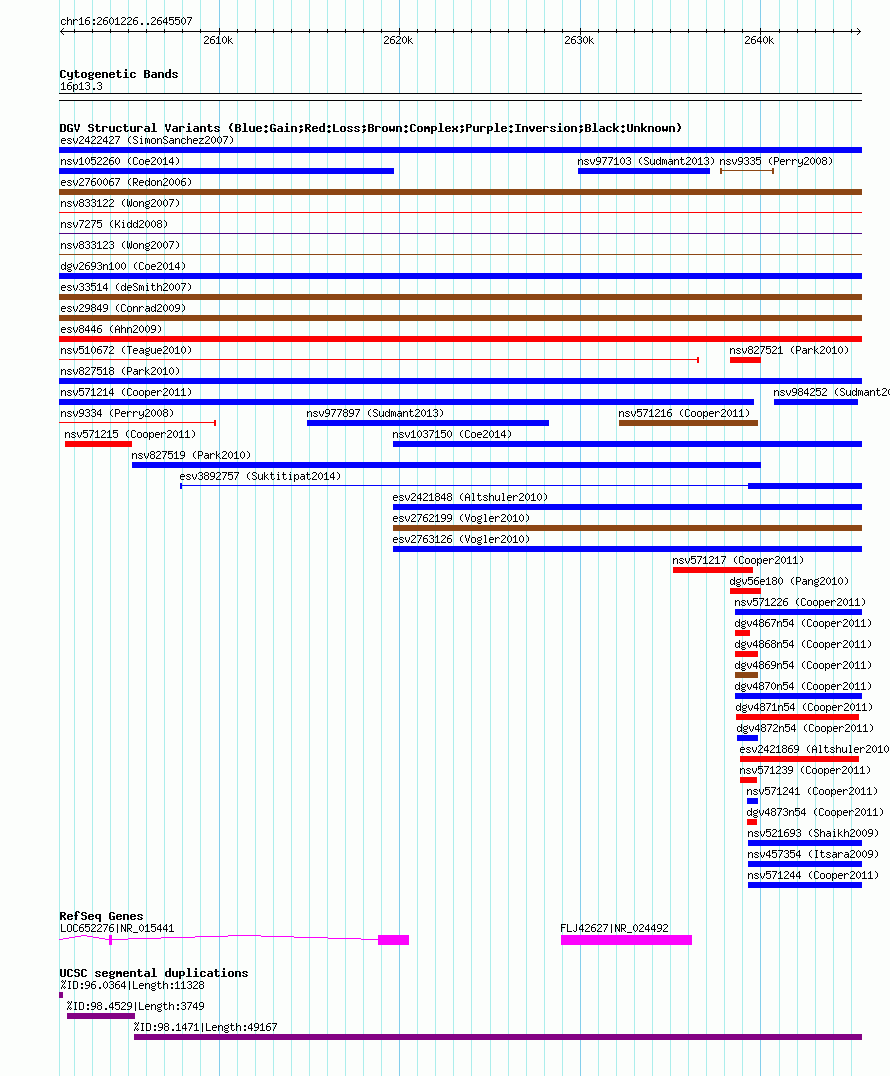Click the 2610k ruler position label
This screenshot has width=890, height=1076.
coord(218,40)
